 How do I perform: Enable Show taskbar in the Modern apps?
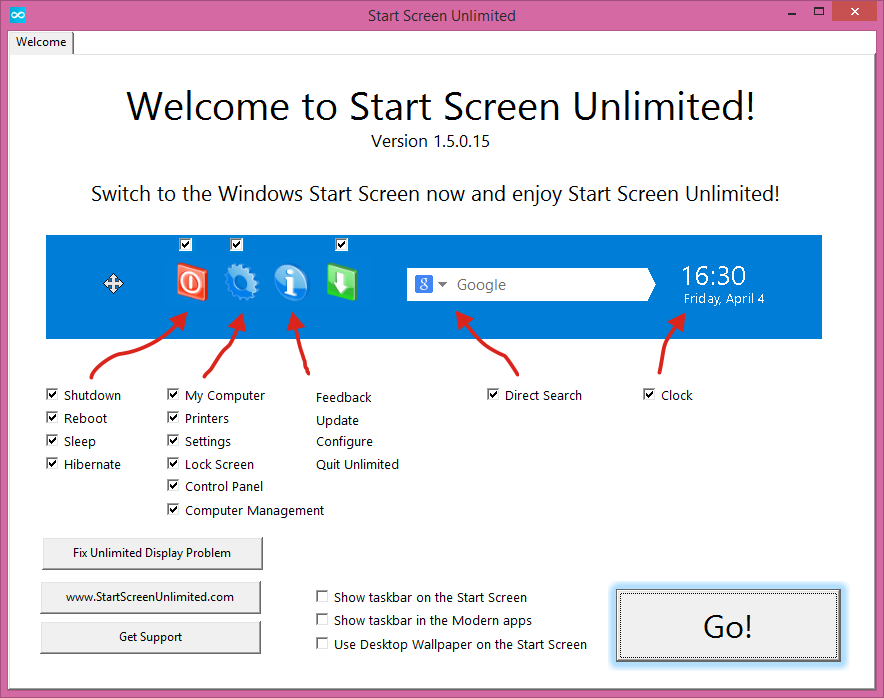322,619
